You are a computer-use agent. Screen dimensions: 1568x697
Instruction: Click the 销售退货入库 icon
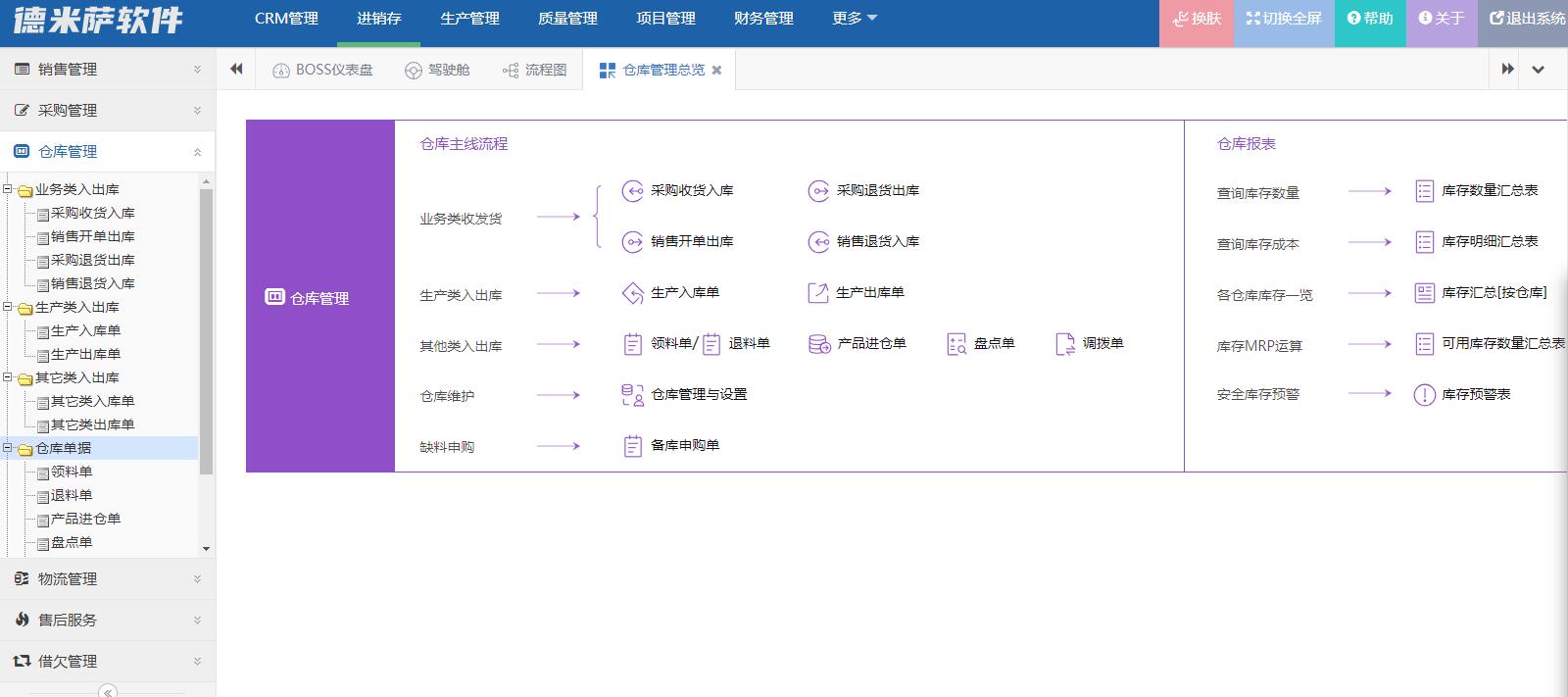click(818, 242)
